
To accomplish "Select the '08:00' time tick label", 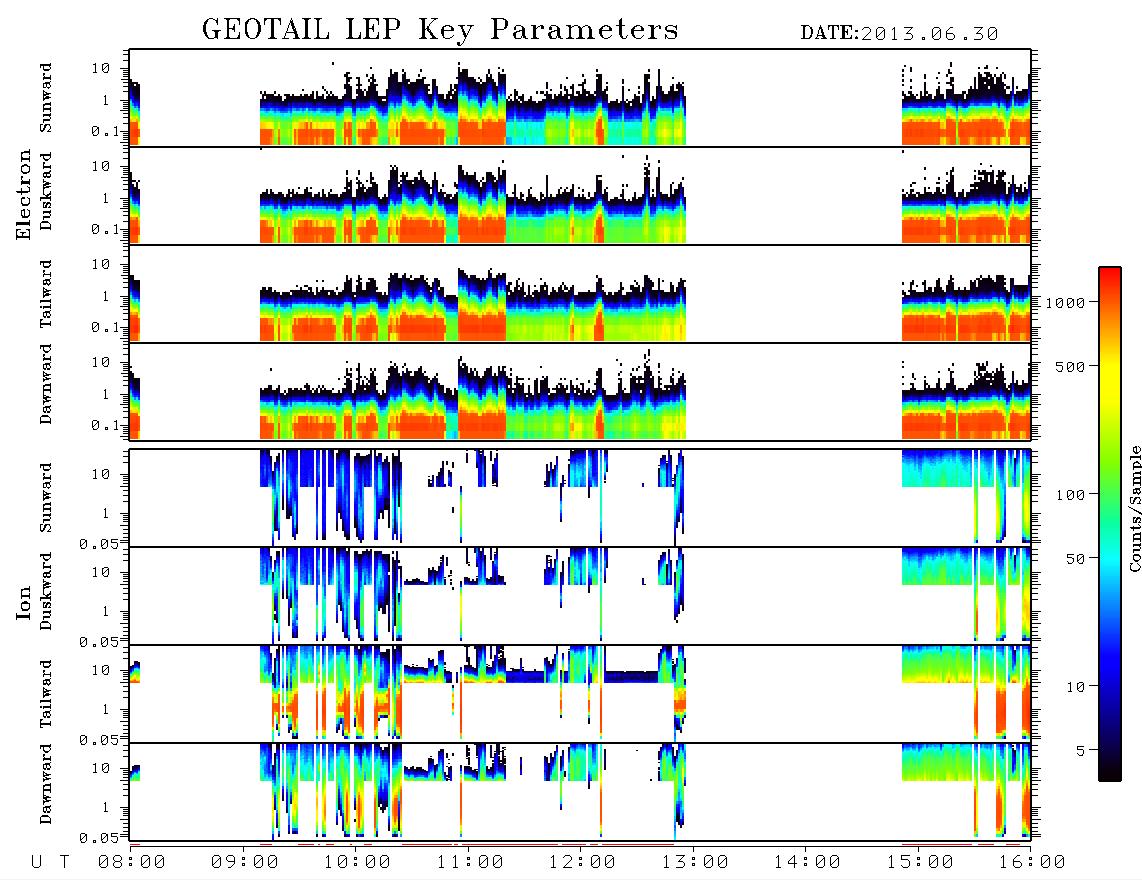I will click(x=132, y=862).
